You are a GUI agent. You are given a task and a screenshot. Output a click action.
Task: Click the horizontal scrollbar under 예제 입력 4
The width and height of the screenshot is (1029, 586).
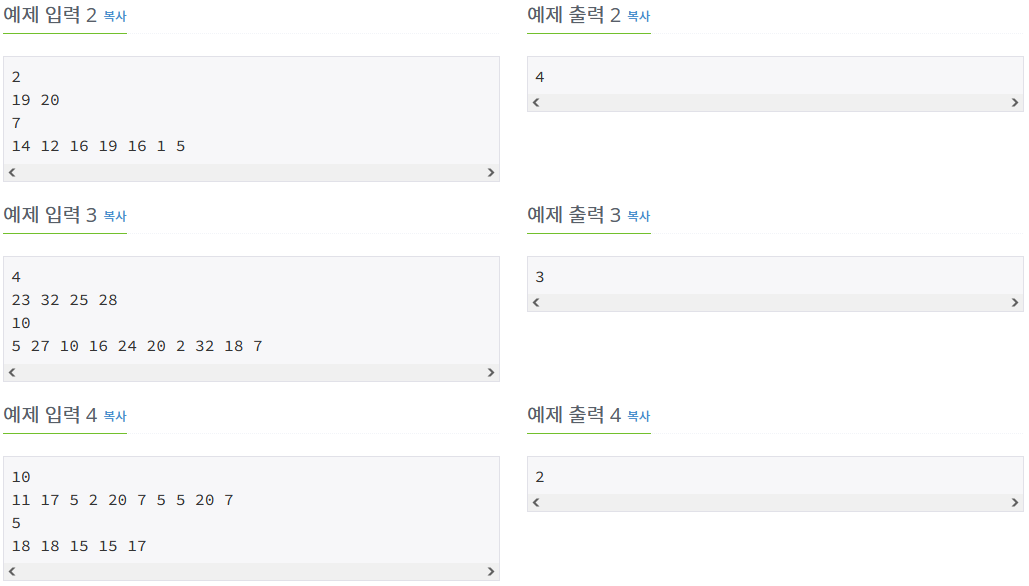(x=250, y=572)
